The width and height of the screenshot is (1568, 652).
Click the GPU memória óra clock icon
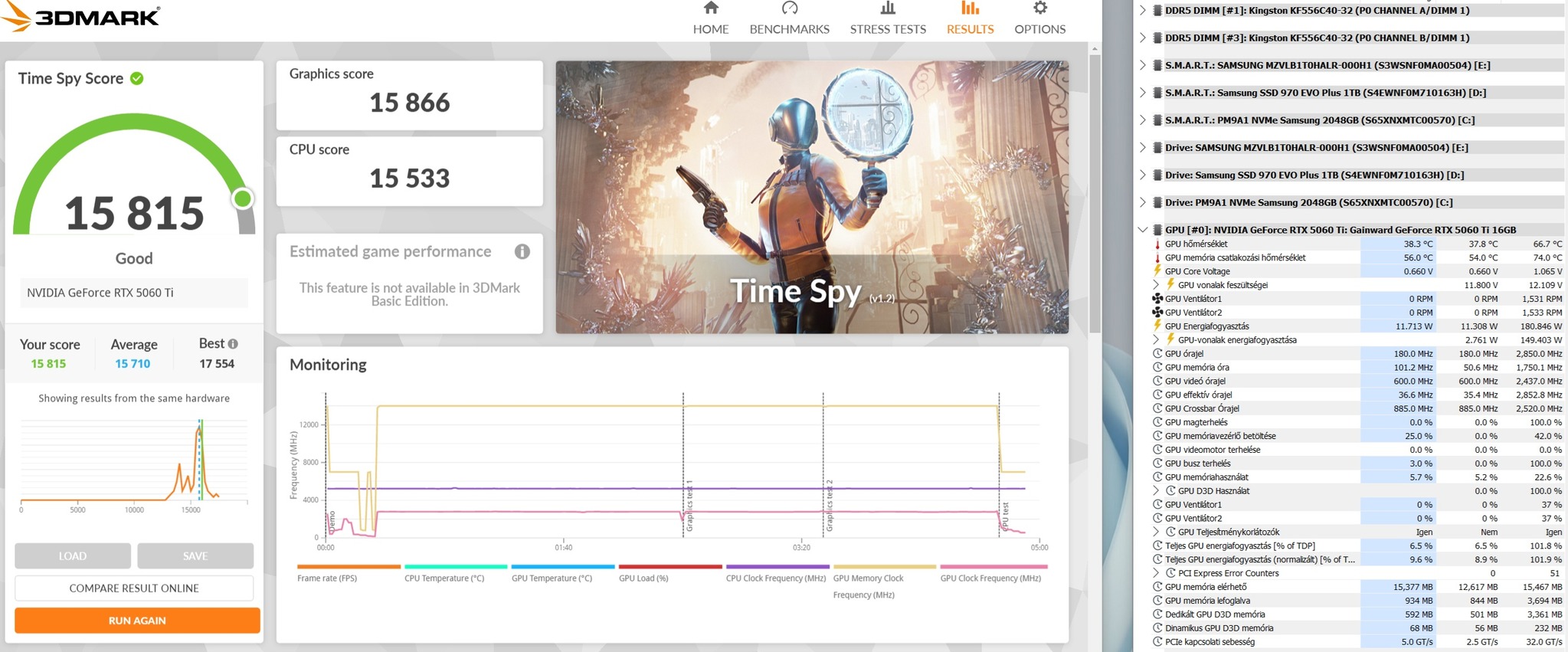point(1157,367)
